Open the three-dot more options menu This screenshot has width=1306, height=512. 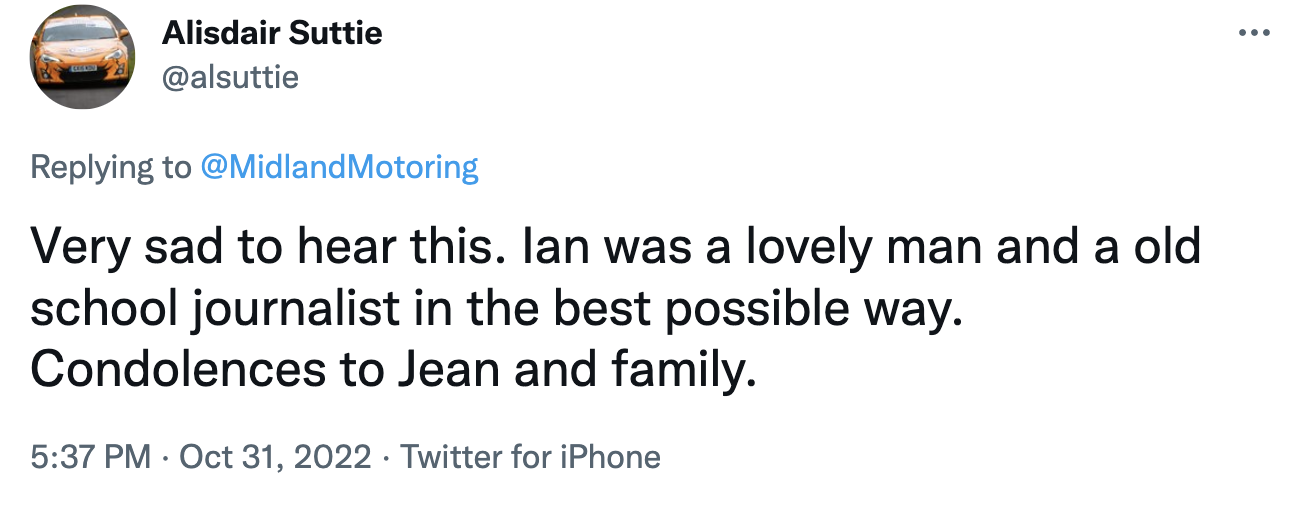(x=1253, y=32)
